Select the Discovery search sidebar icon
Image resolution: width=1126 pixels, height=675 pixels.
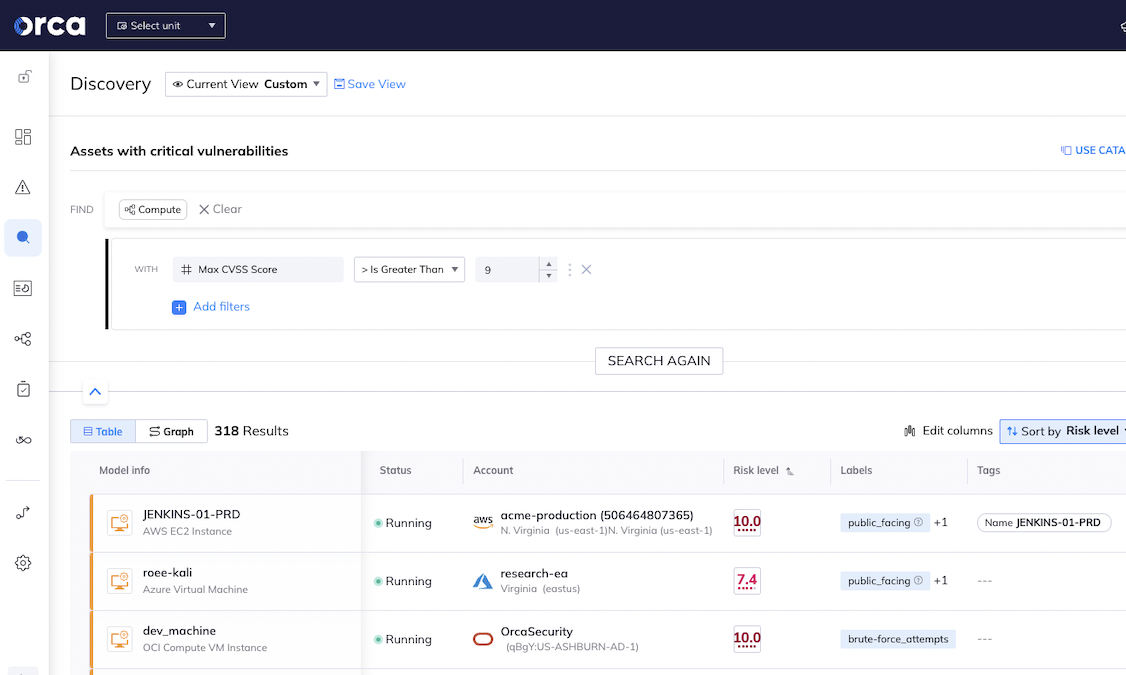[x=23, y=238]
